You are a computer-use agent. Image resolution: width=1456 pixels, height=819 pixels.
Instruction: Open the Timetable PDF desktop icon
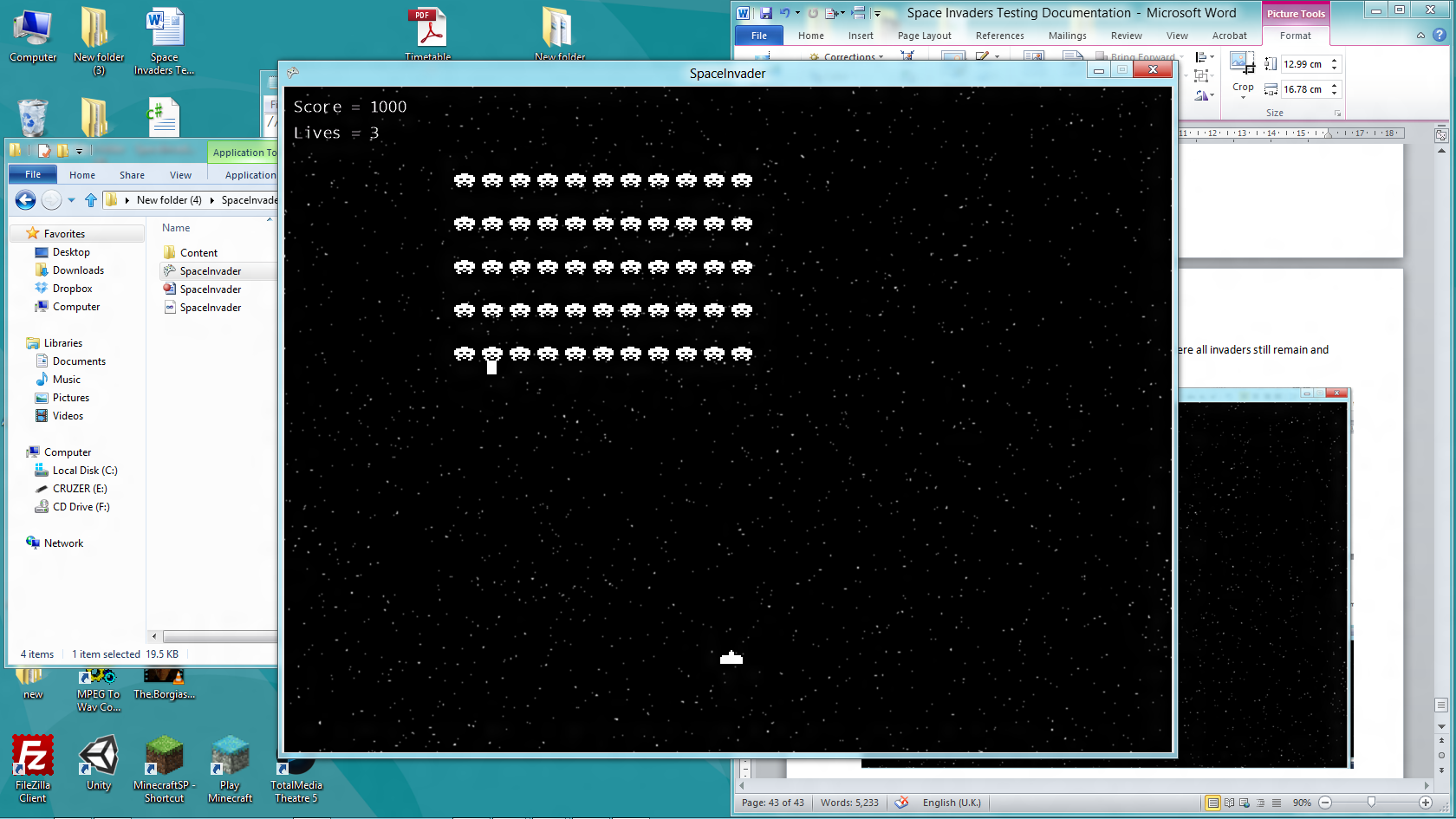[x=428, y=35]
